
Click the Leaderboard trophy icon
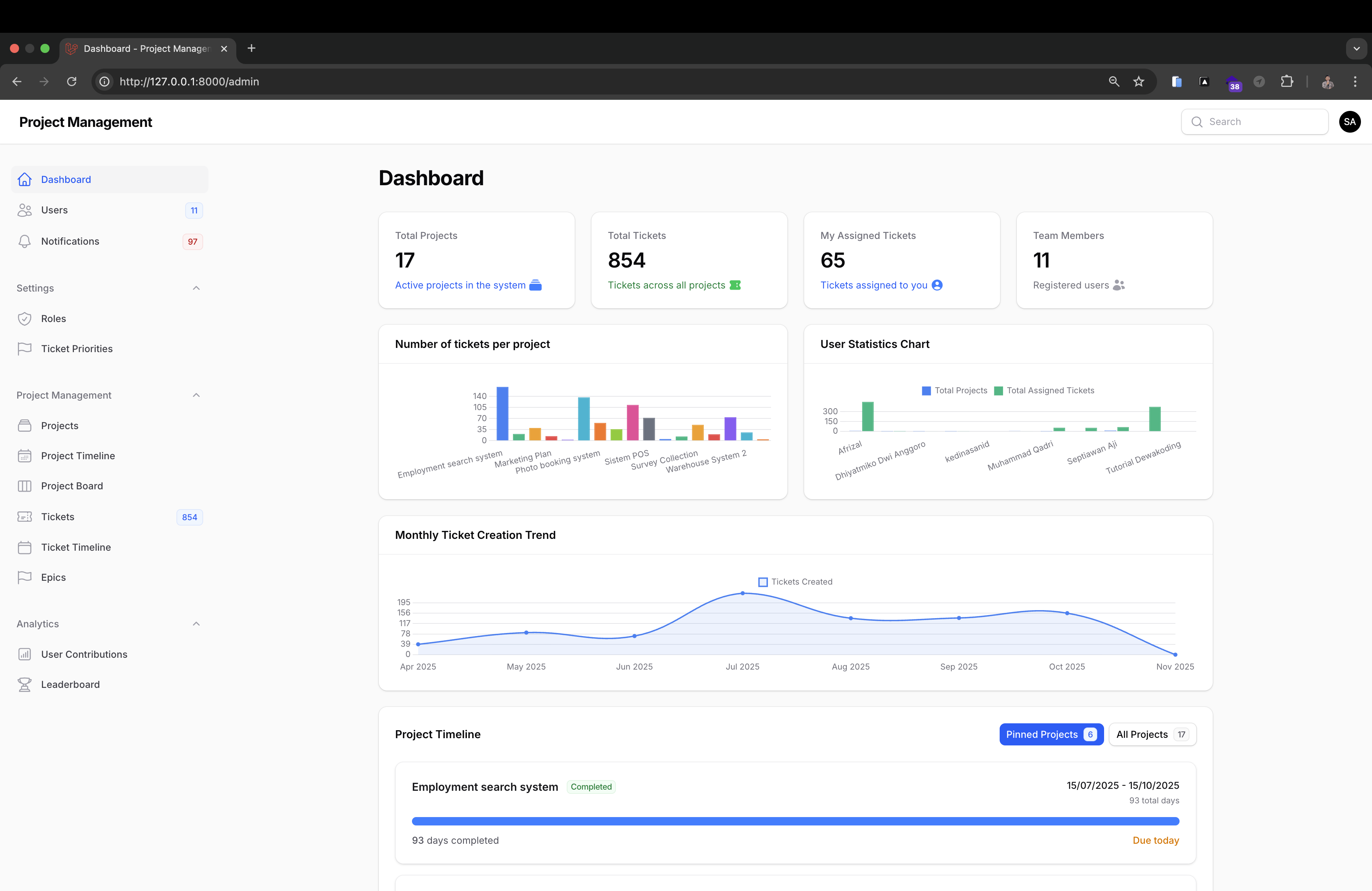point(24,684)
